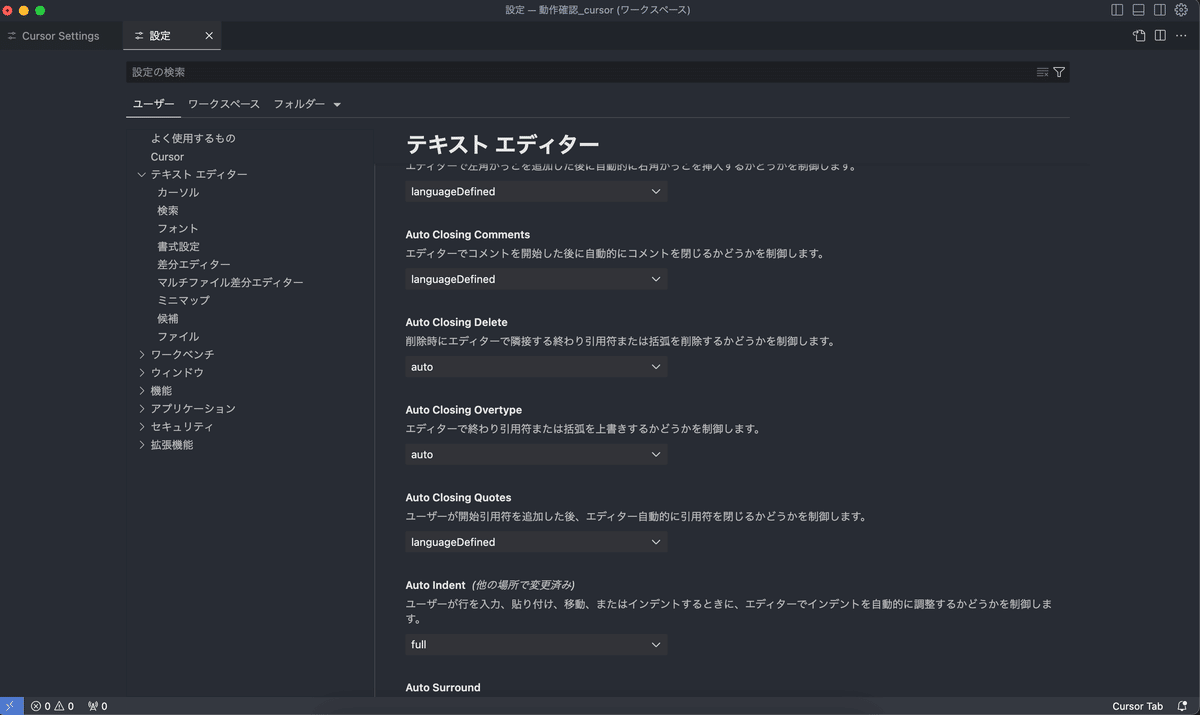The image size is (1200, 715).
Task: Open the Auto Closing Quotes dropdown
Action: [x=535, y=541]
